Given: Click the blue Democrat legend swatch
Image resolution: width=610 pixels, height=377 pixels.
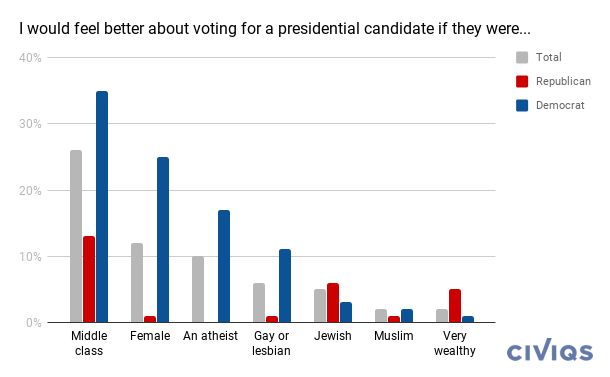Looking at the screenshot, I should pos(522,105).
